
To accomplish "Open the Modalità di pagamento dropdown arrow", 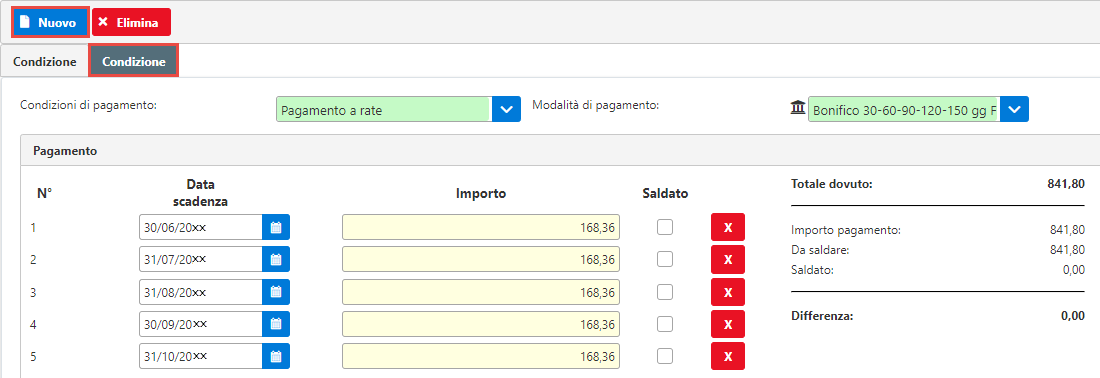I will tap(1014, 109).
